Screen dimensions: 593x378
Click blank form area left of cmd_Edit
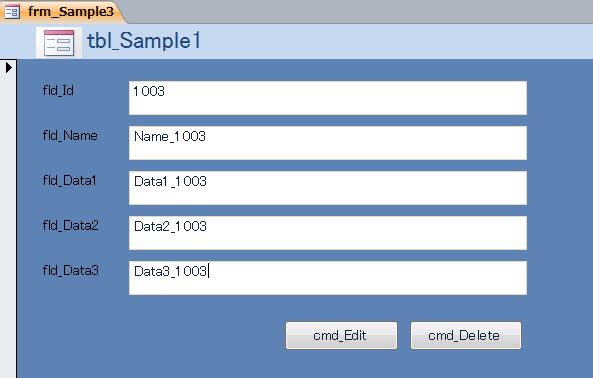tap(151, 335)
